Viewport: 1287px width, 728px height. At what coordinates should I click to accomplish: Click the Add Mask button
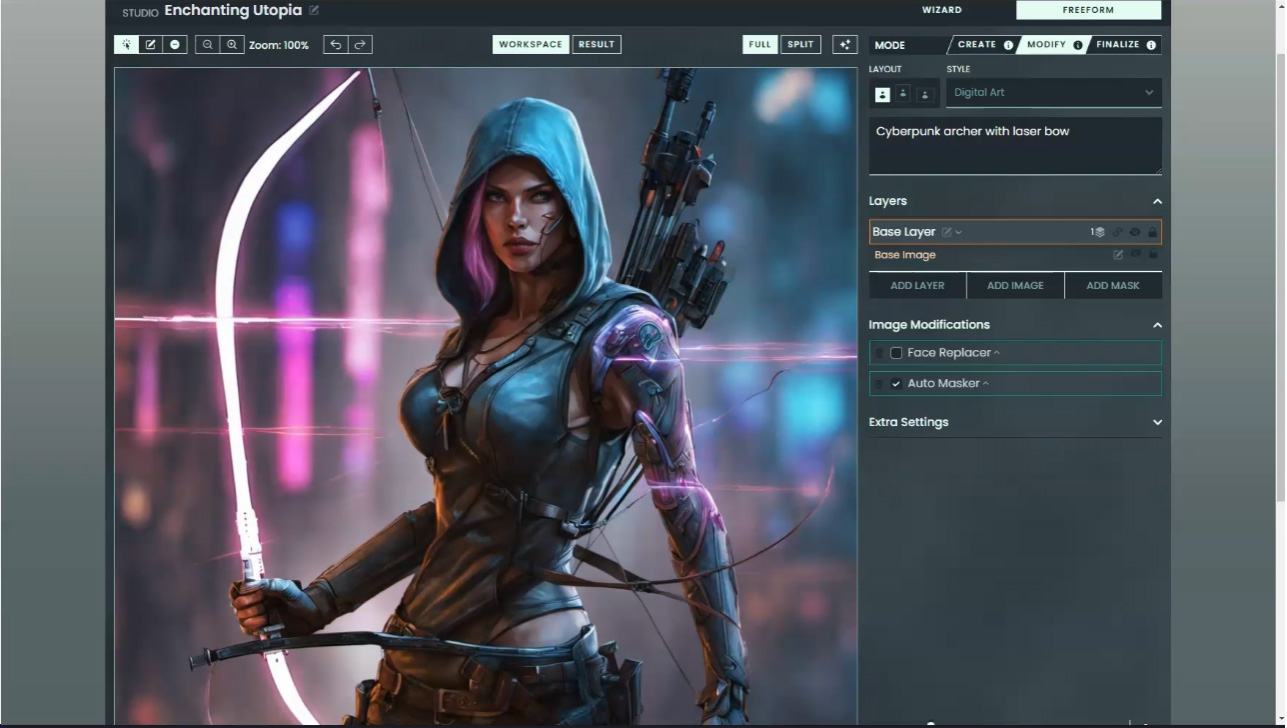pyautogui.click(x=1112, y=286)
